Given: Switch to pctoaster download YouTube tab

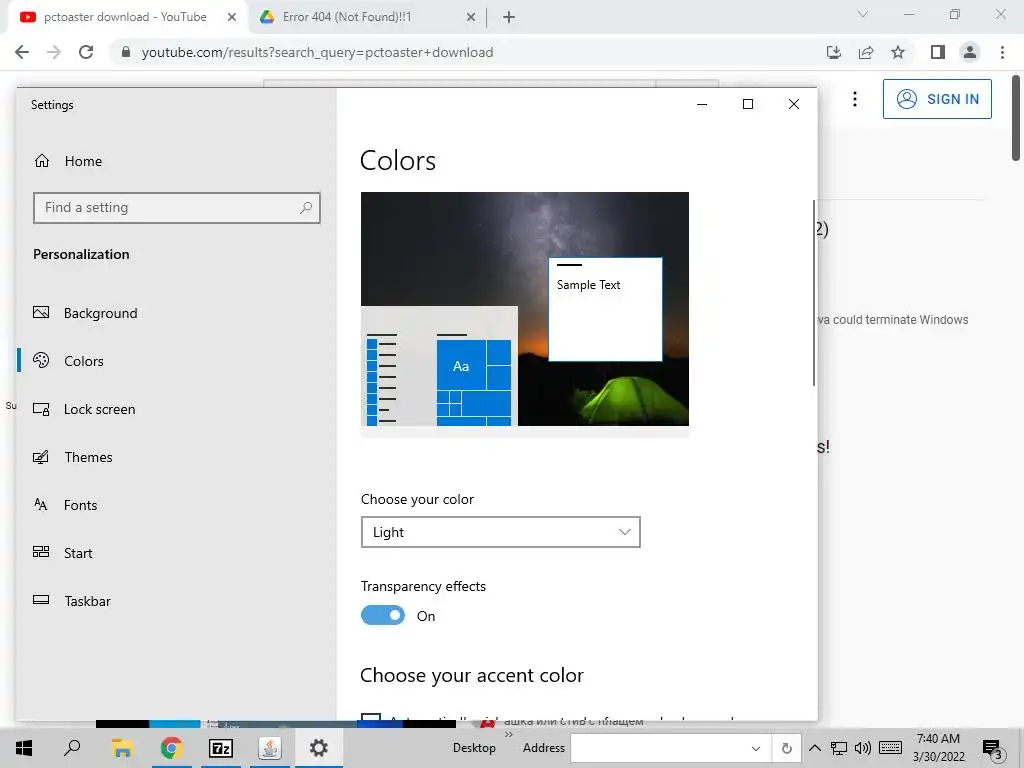Looking at the screenshot, I should click(x=124, y=17).
